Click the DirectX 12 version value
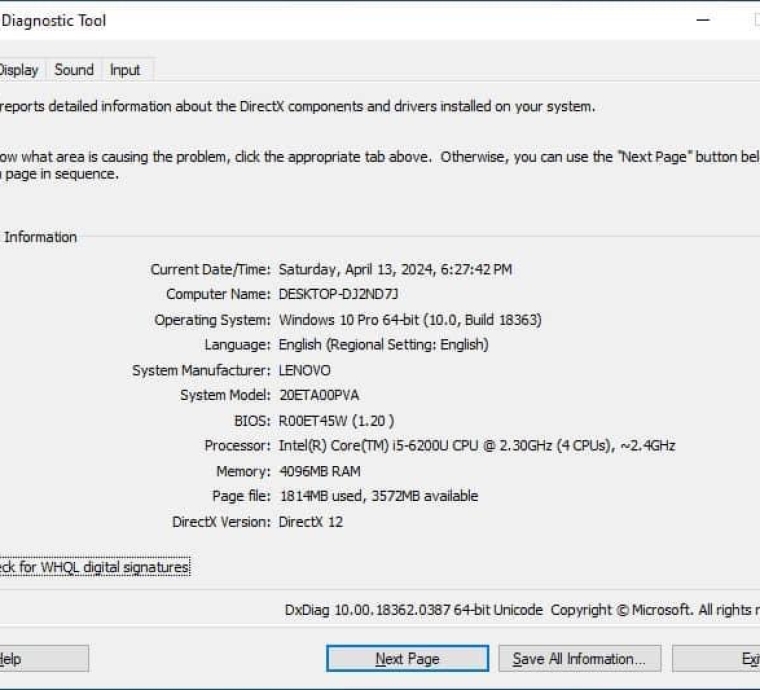Screen dimensions: 760x690 311,522
